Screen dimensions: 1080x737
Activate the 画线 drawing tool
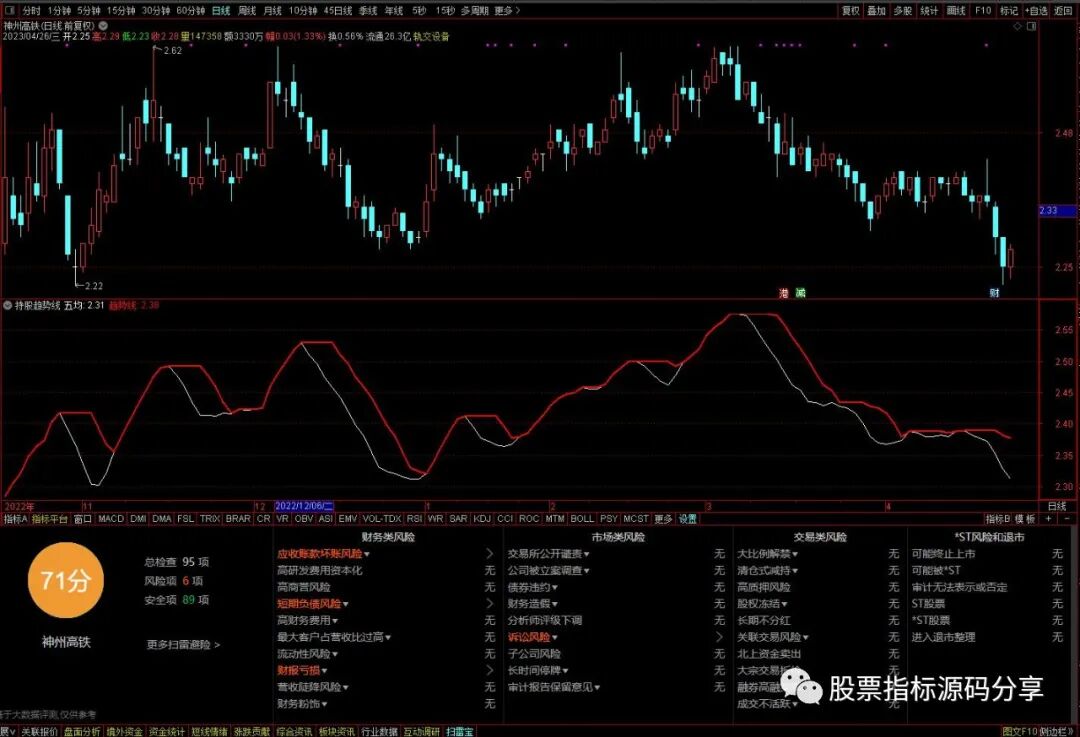[956, 10]
